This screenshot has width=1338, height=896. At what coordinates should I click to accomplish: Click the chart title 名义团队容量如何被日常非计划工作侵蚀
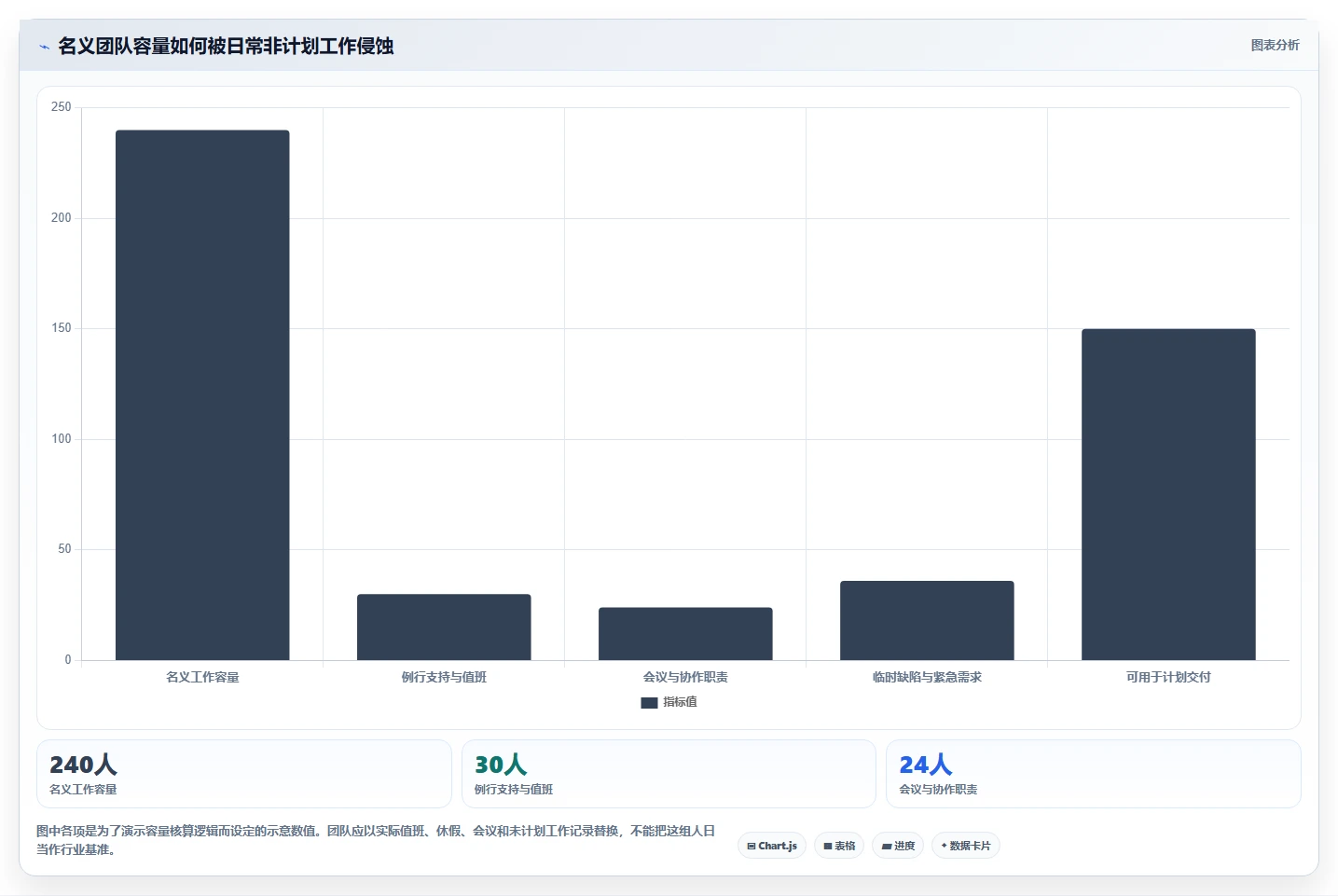(226, 46)
